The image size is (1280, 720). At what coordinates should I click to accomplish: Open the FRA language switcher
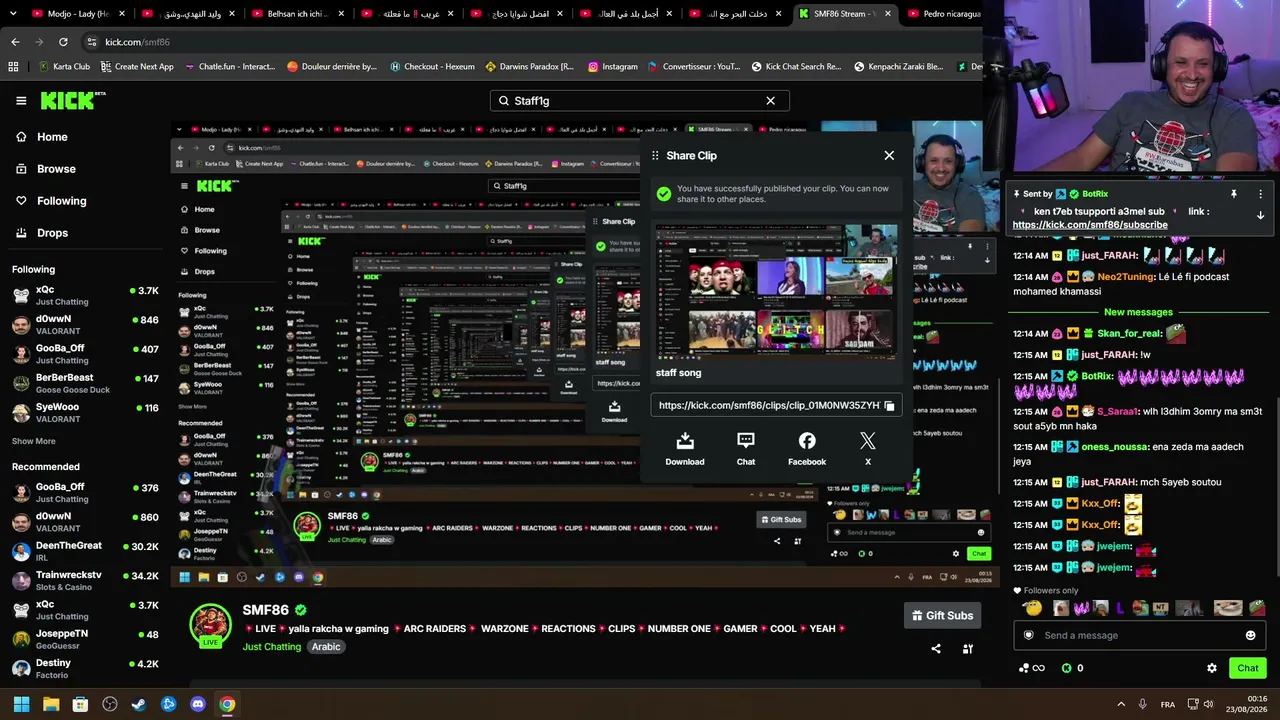(1168, 704)
